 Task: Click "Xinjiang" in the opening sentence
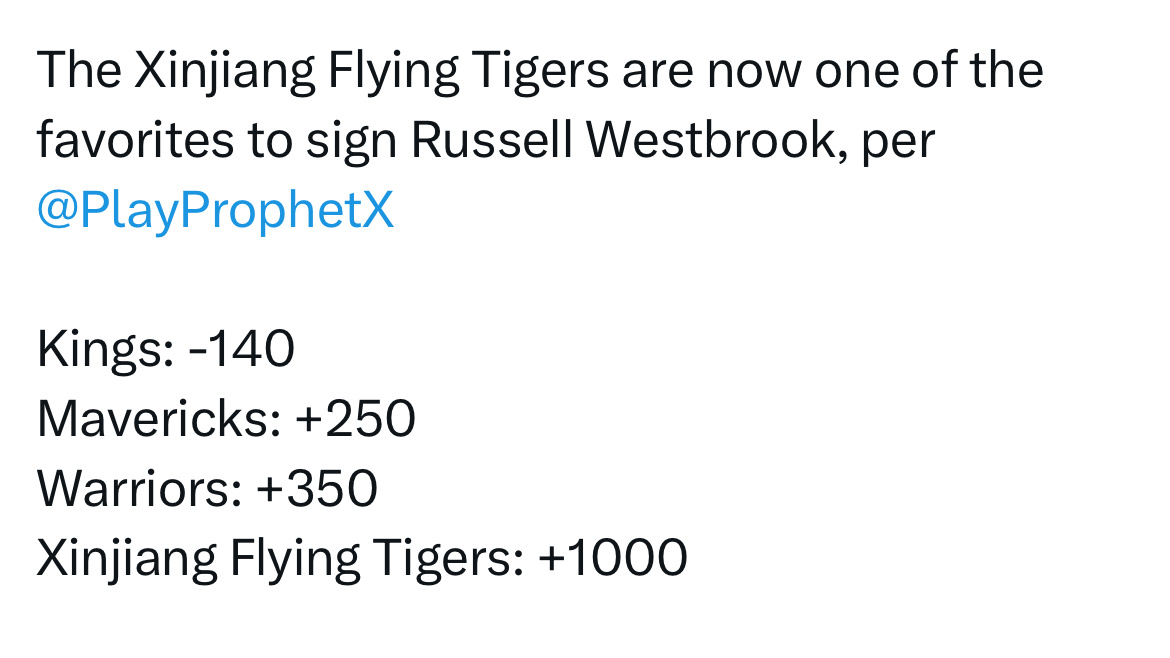225,72
